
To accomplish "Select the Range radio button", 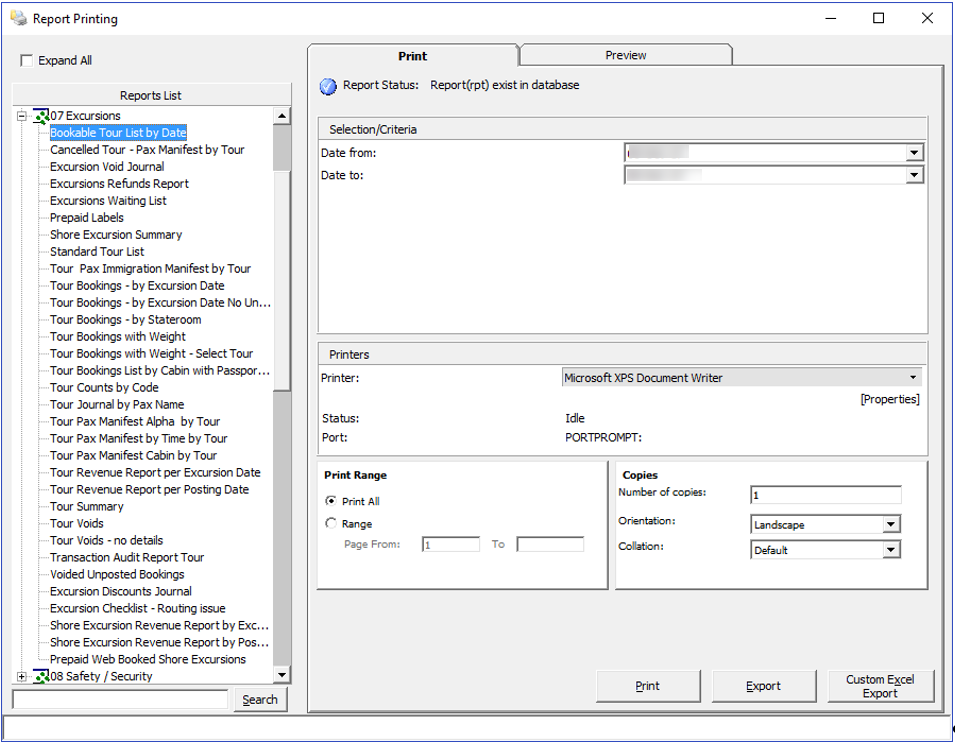I will point(330,523).
